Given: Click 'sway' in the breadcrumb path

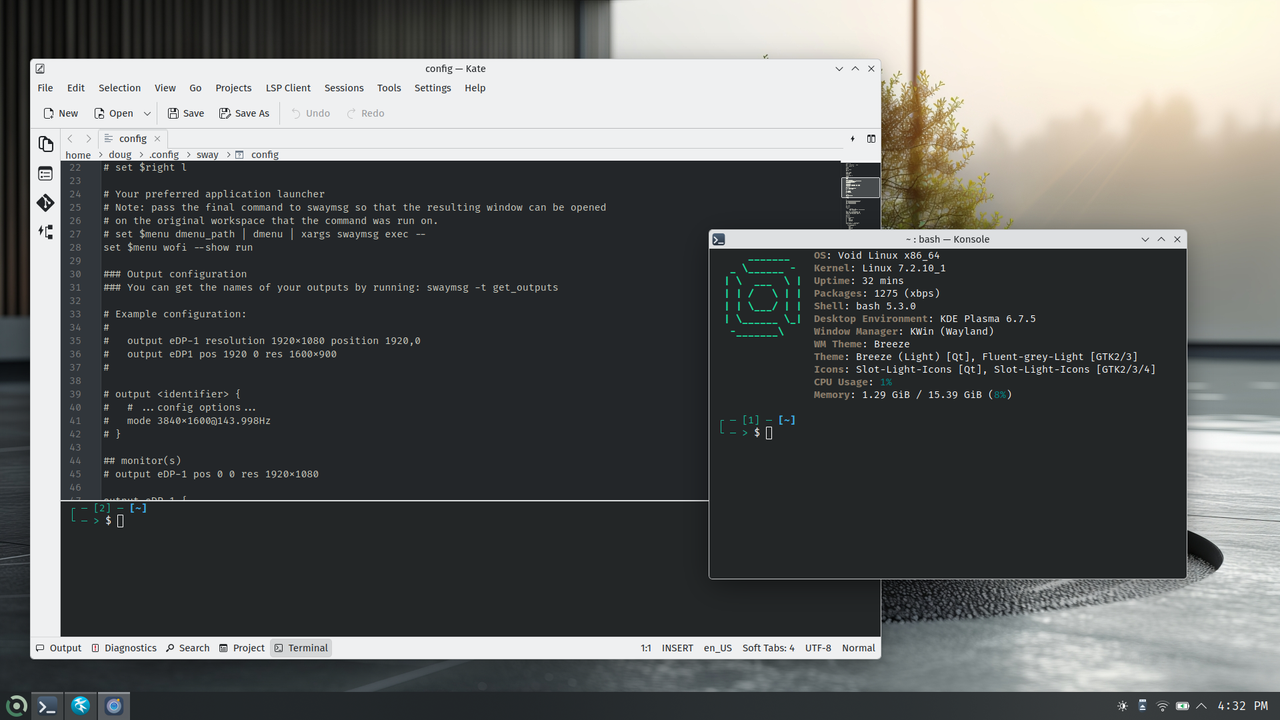Looking at the screenshot, I should click(x=207, y=155).
